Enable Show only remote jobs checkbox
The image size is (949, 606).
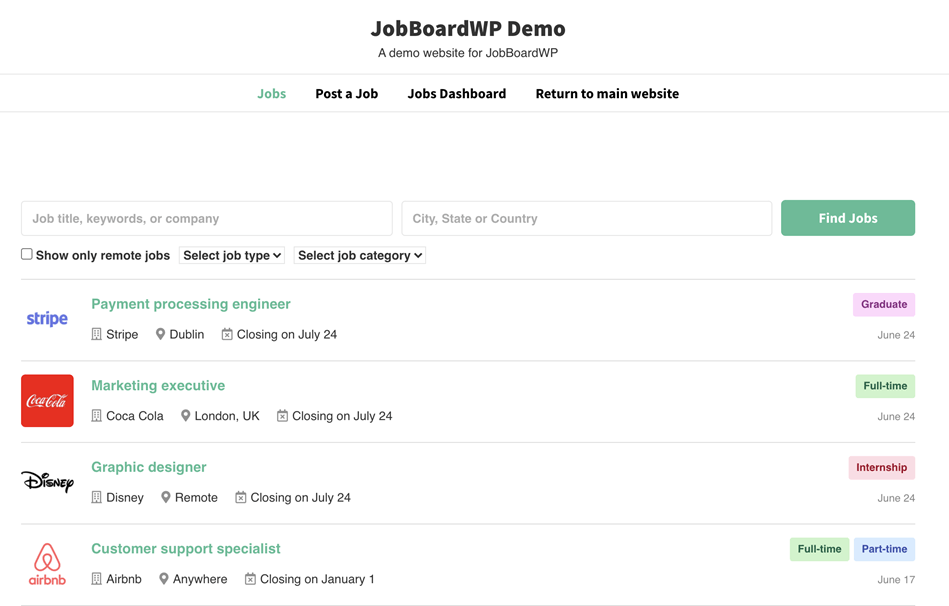(x=27, y=254)
